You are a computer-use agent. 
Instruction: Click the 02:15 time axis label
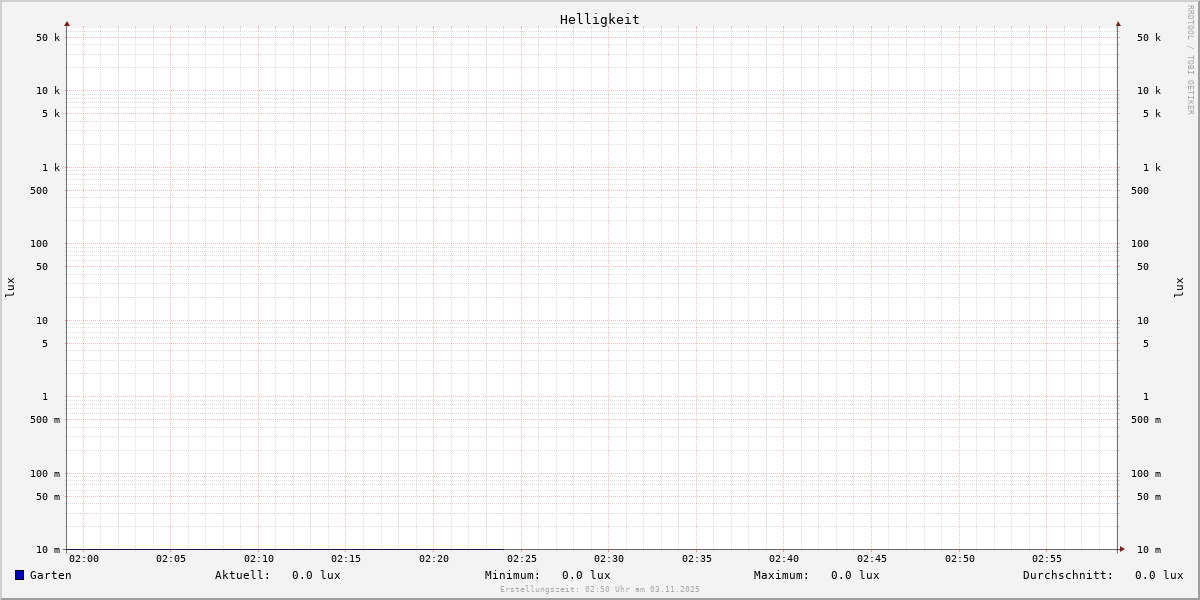346,559
